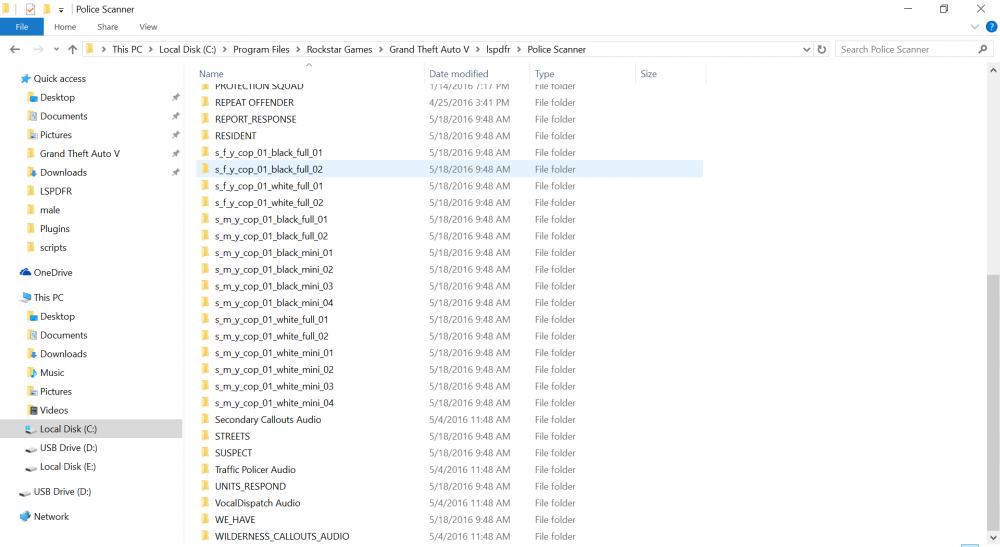The width and height of the screenshot is (1000, 547).
Task: Switch to the Home ribbon tab
Action: tap(65, 27)
